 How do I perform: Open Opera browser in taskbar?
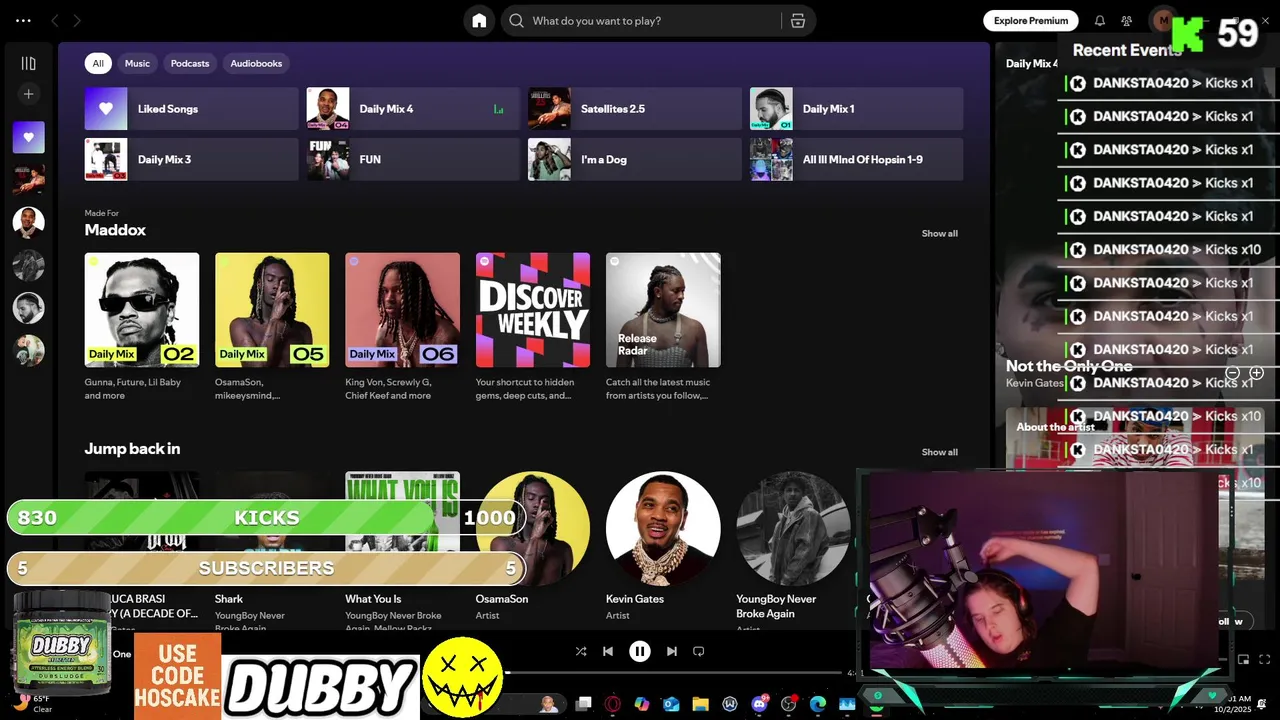[613, 705]
